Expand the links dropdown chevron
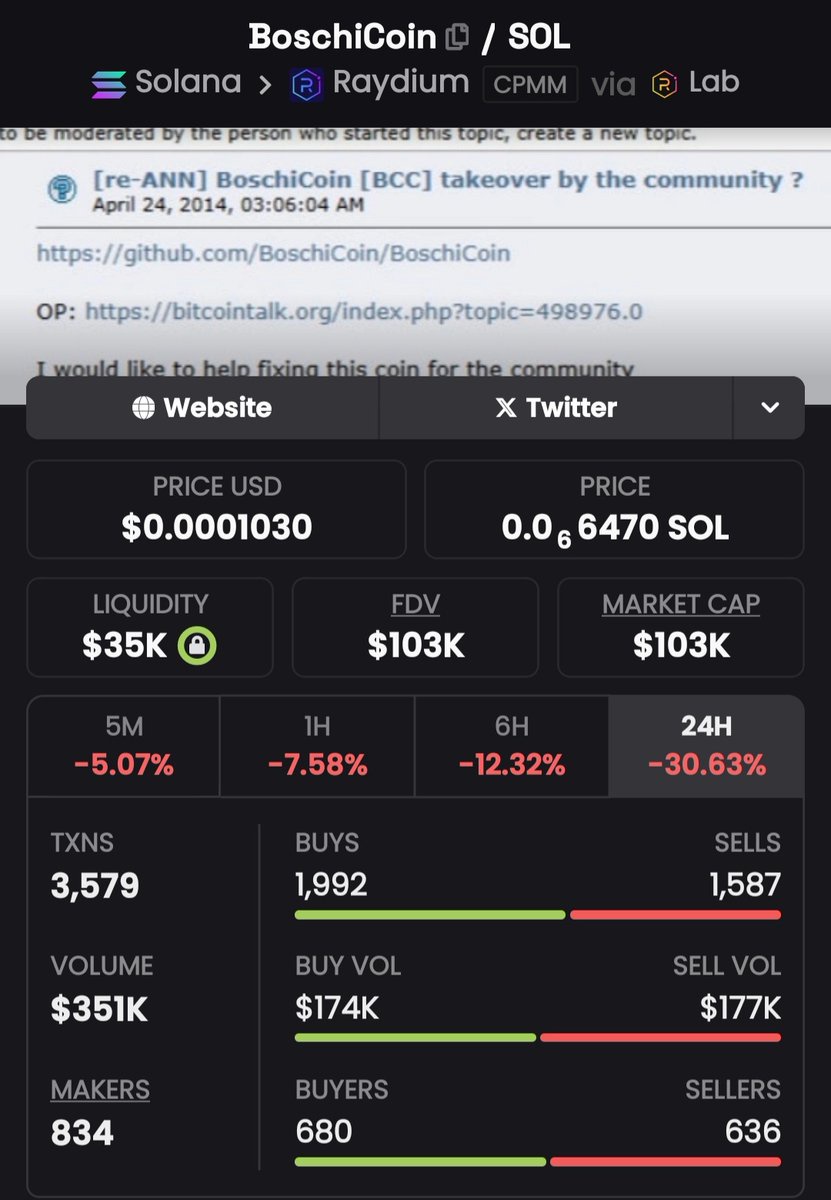Viewport: 831px width, 1200px height. tap(769, 408)
